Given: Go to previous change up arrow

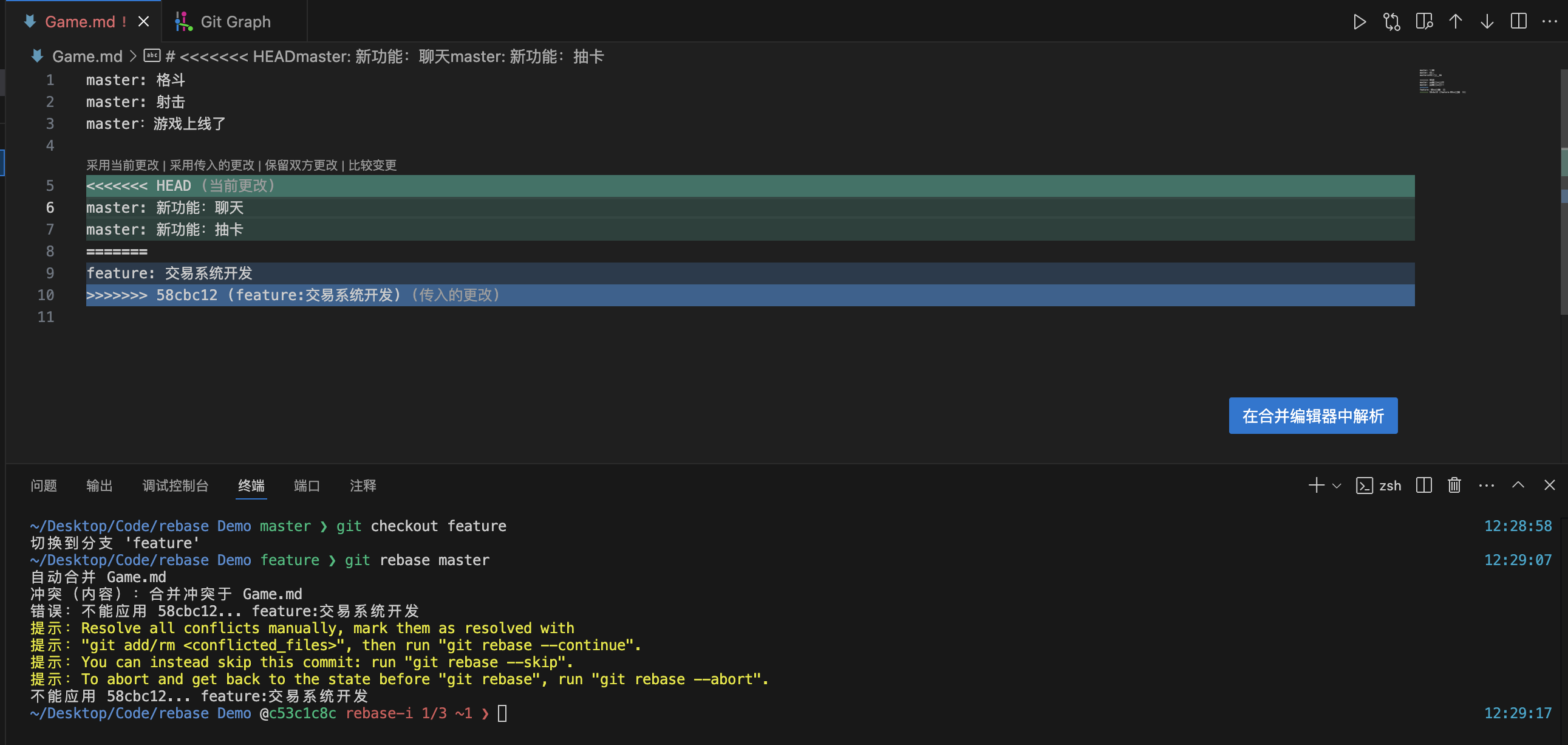Looking at the screenshot, I should tap(1456, 22).
